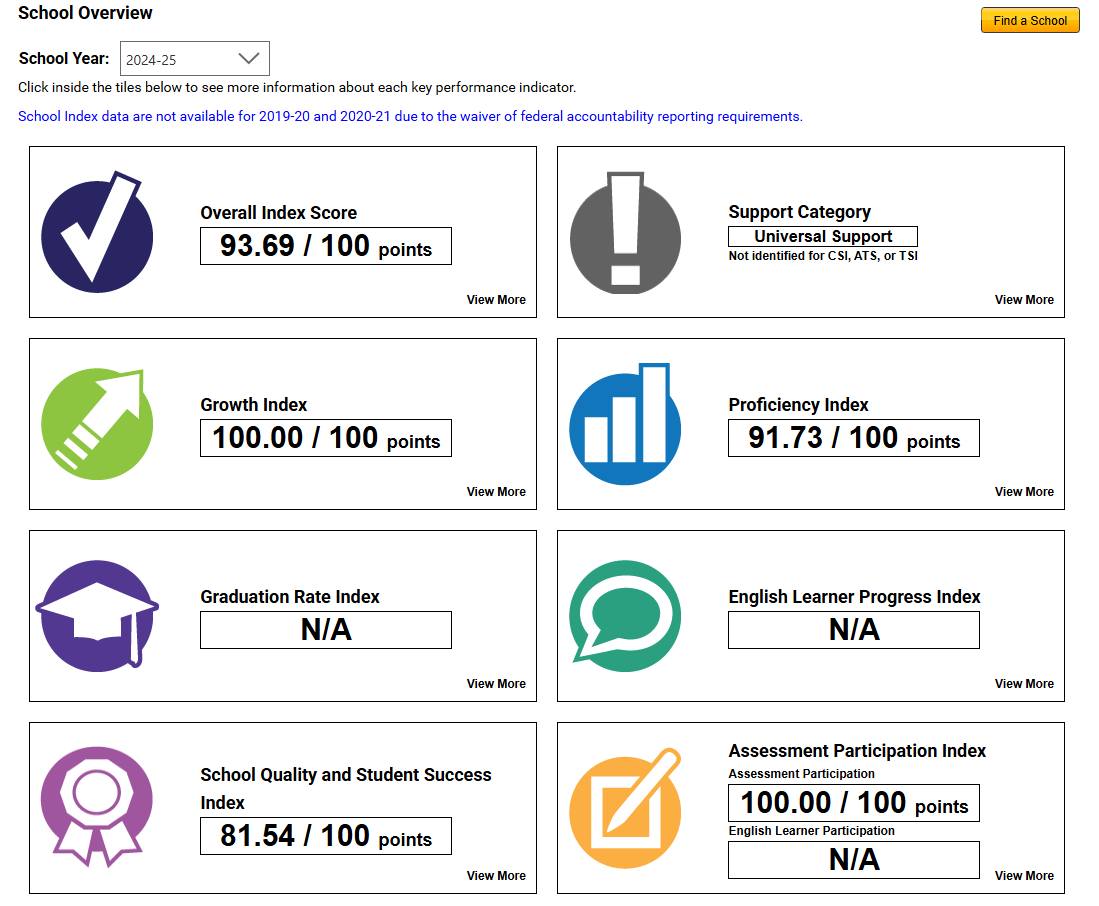This screenshot has width=1099, height=906.
Task: Click the 'Assessment Participation' sub-label
Action: coord(801,774)
